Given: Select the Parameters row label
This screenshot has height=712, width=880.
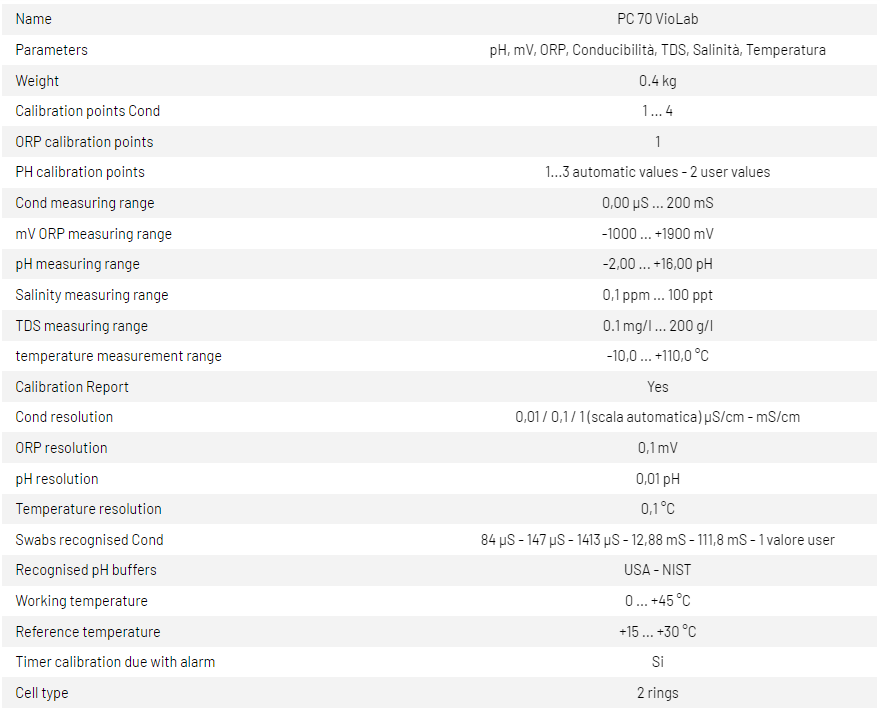Looking at the screenshot, I should coord(52,50).
